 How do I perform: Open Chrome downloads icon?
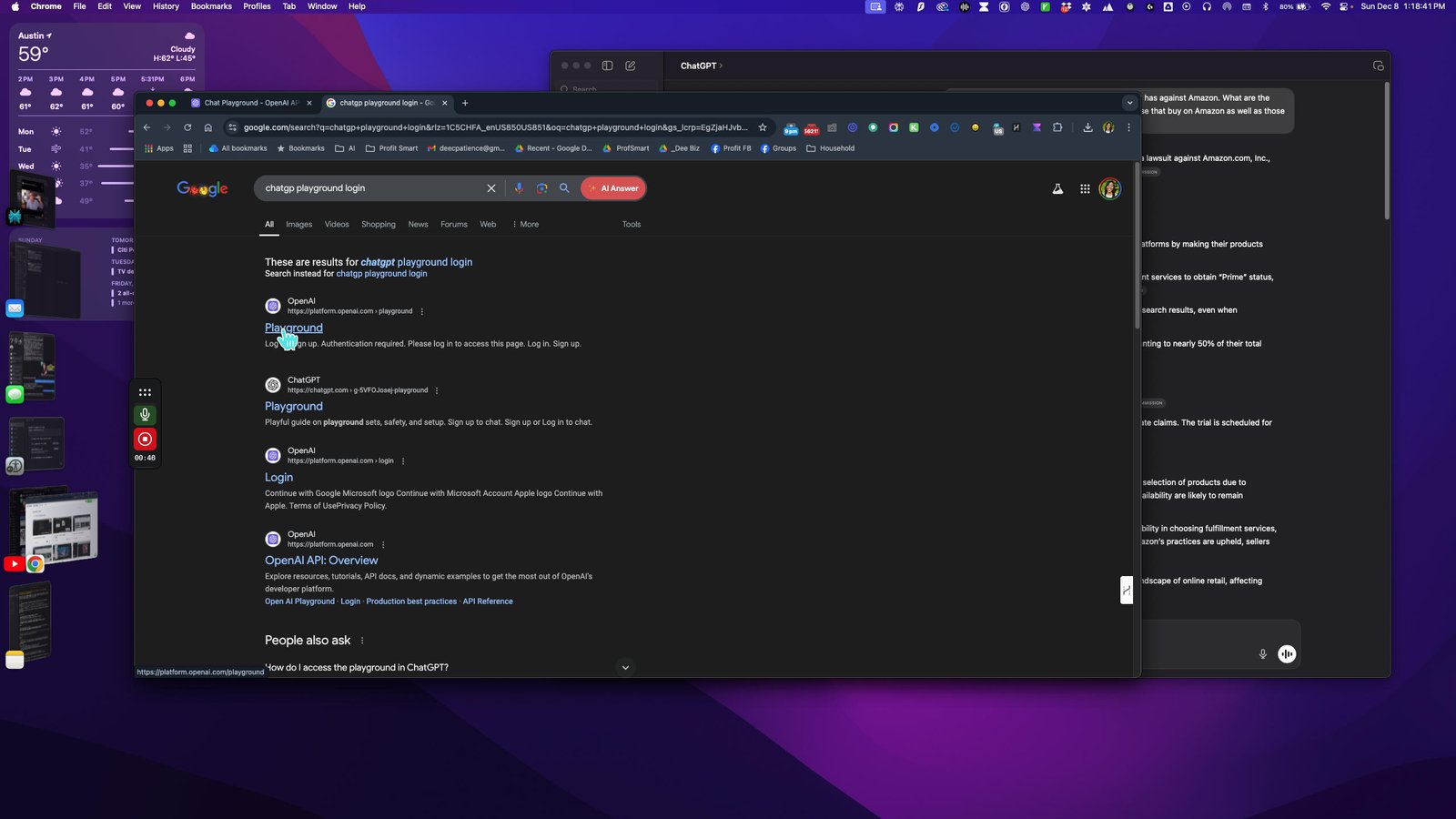click(x=1087, y=127)
